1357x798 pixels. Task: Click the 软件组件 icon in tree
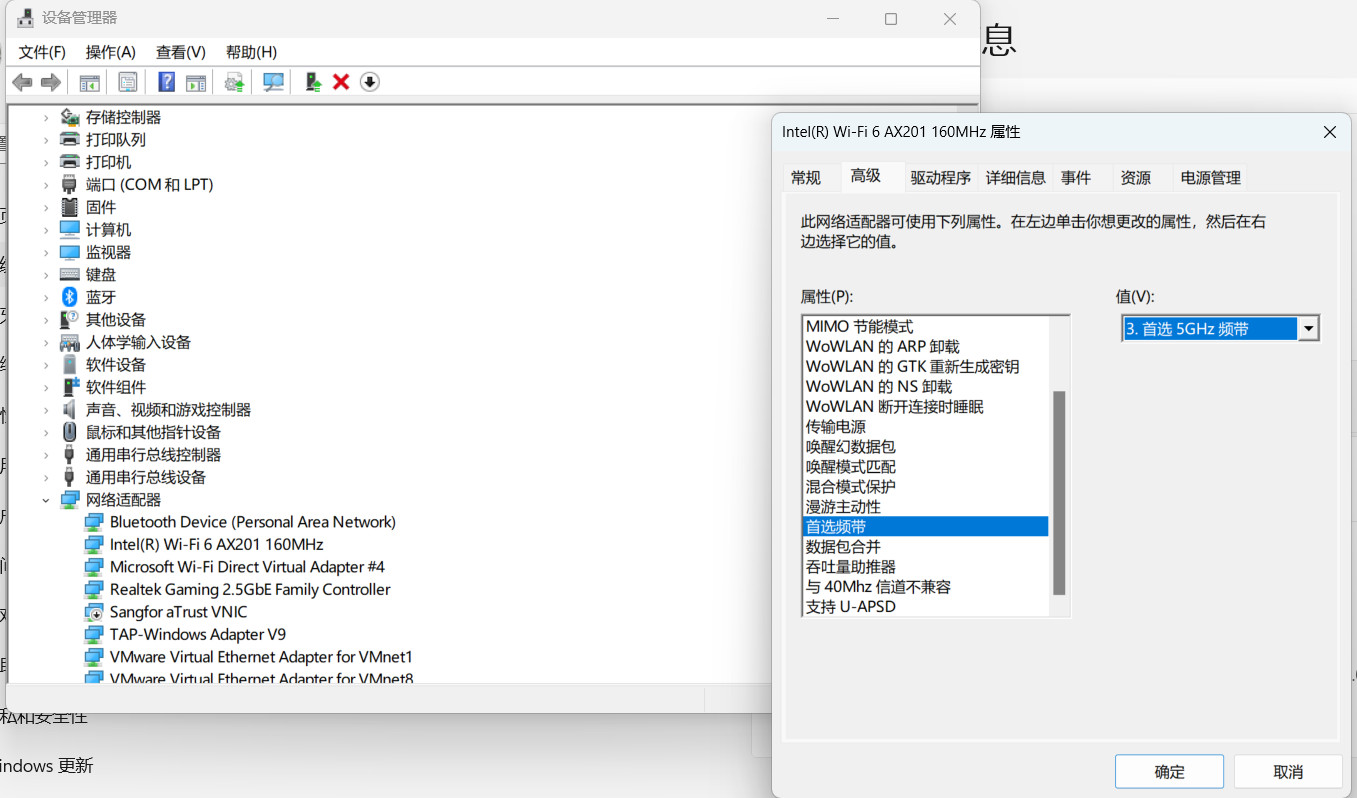pos(70,387)
